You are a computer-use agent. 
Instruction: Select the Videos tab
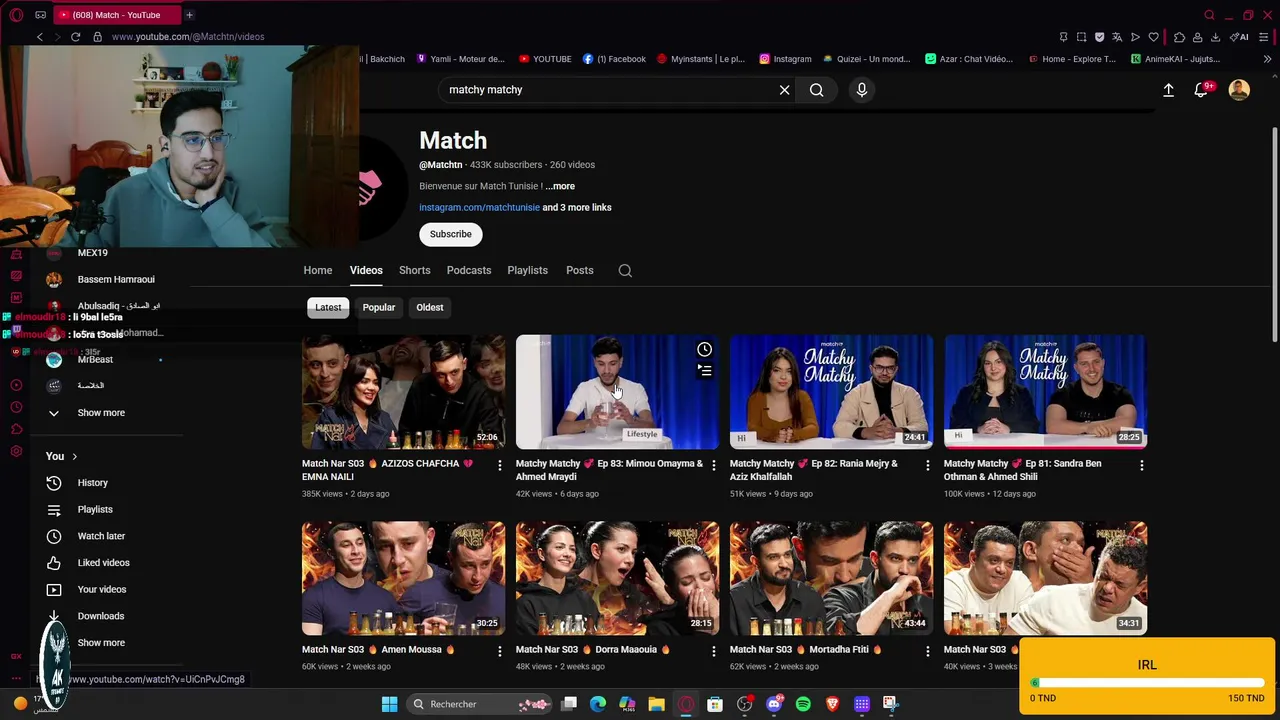tap(366, 270)
